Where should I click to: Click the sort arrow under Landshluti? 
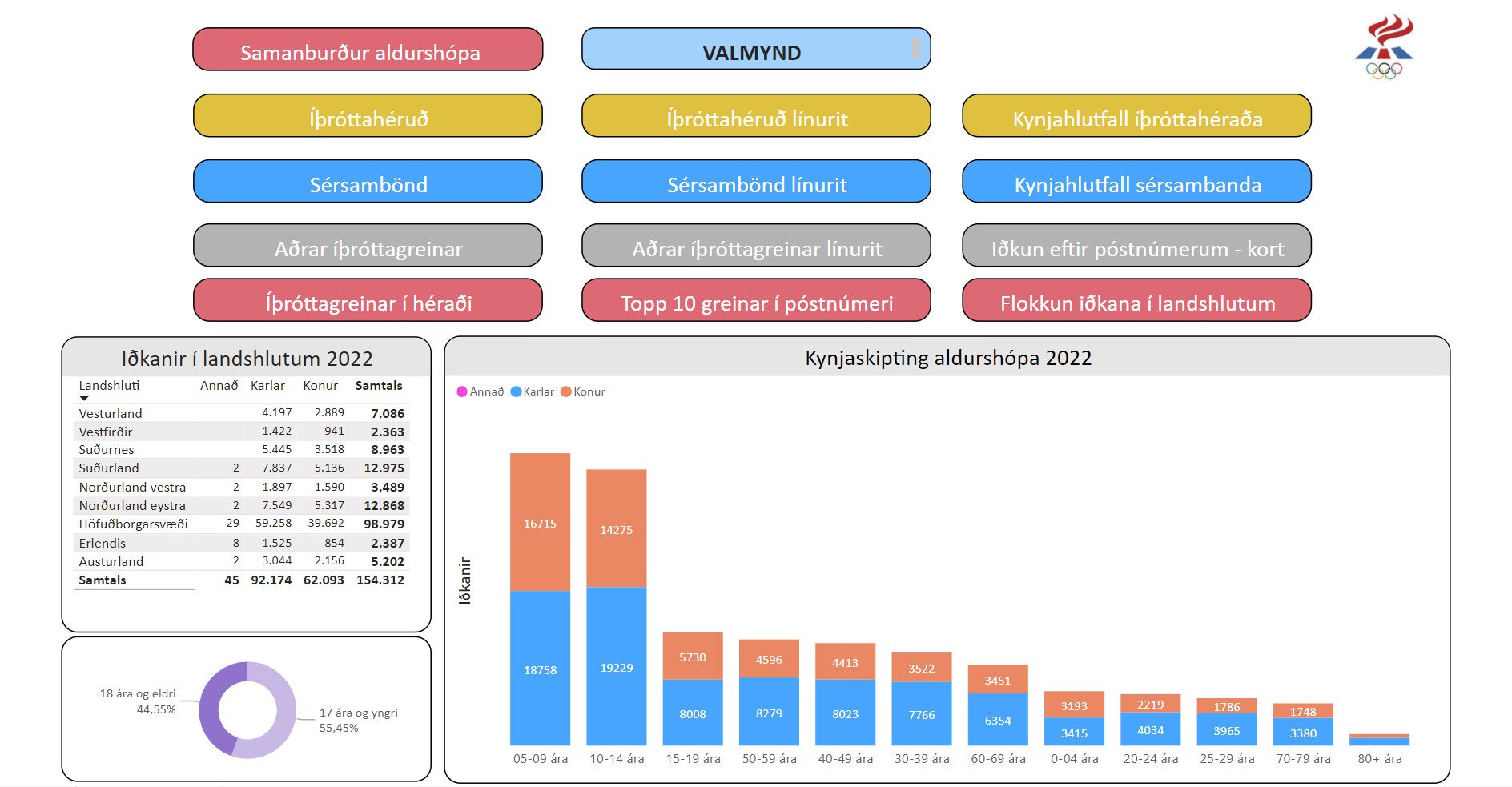84,398
